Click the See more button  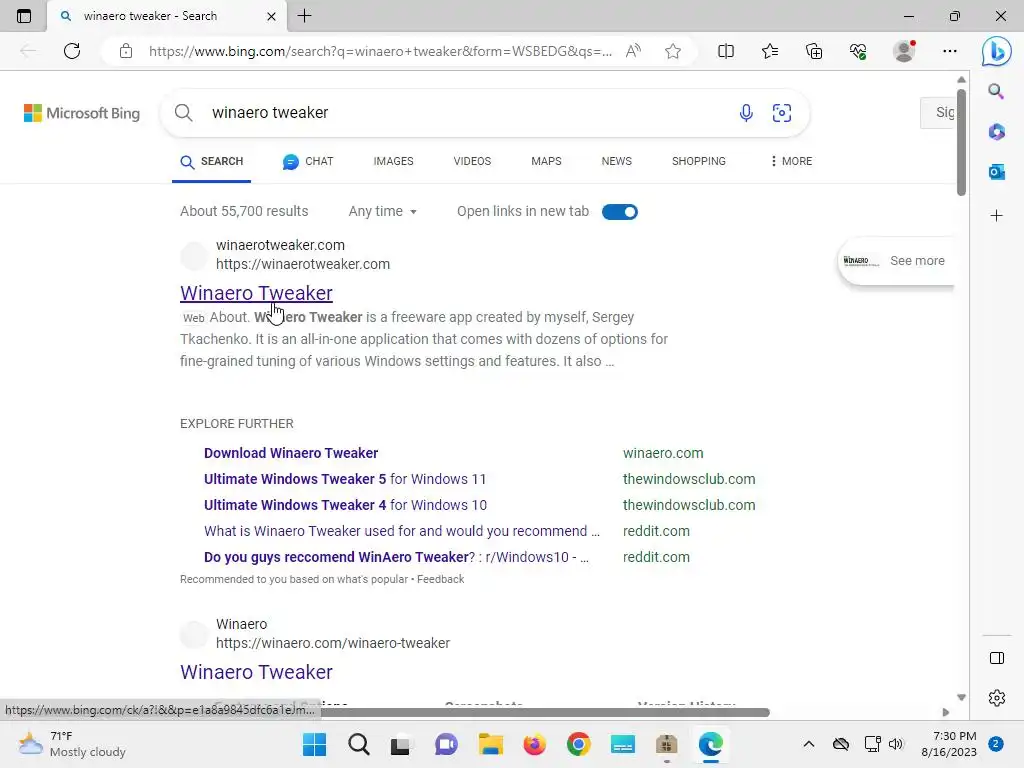896,261
